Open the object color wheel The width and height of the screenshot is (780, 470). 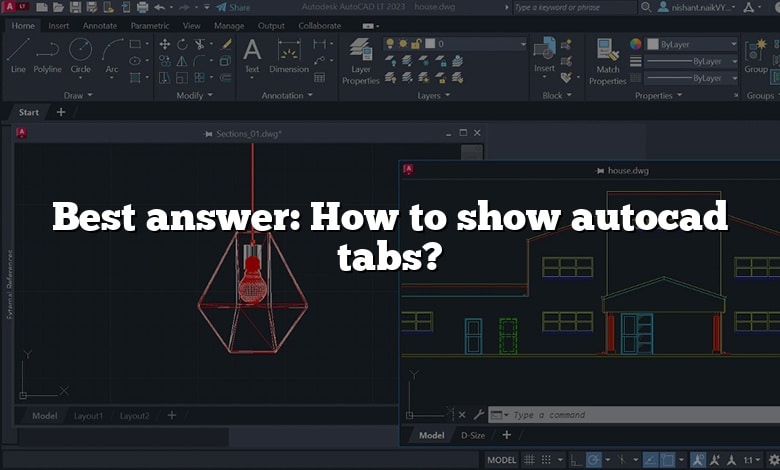click(636, 44)
